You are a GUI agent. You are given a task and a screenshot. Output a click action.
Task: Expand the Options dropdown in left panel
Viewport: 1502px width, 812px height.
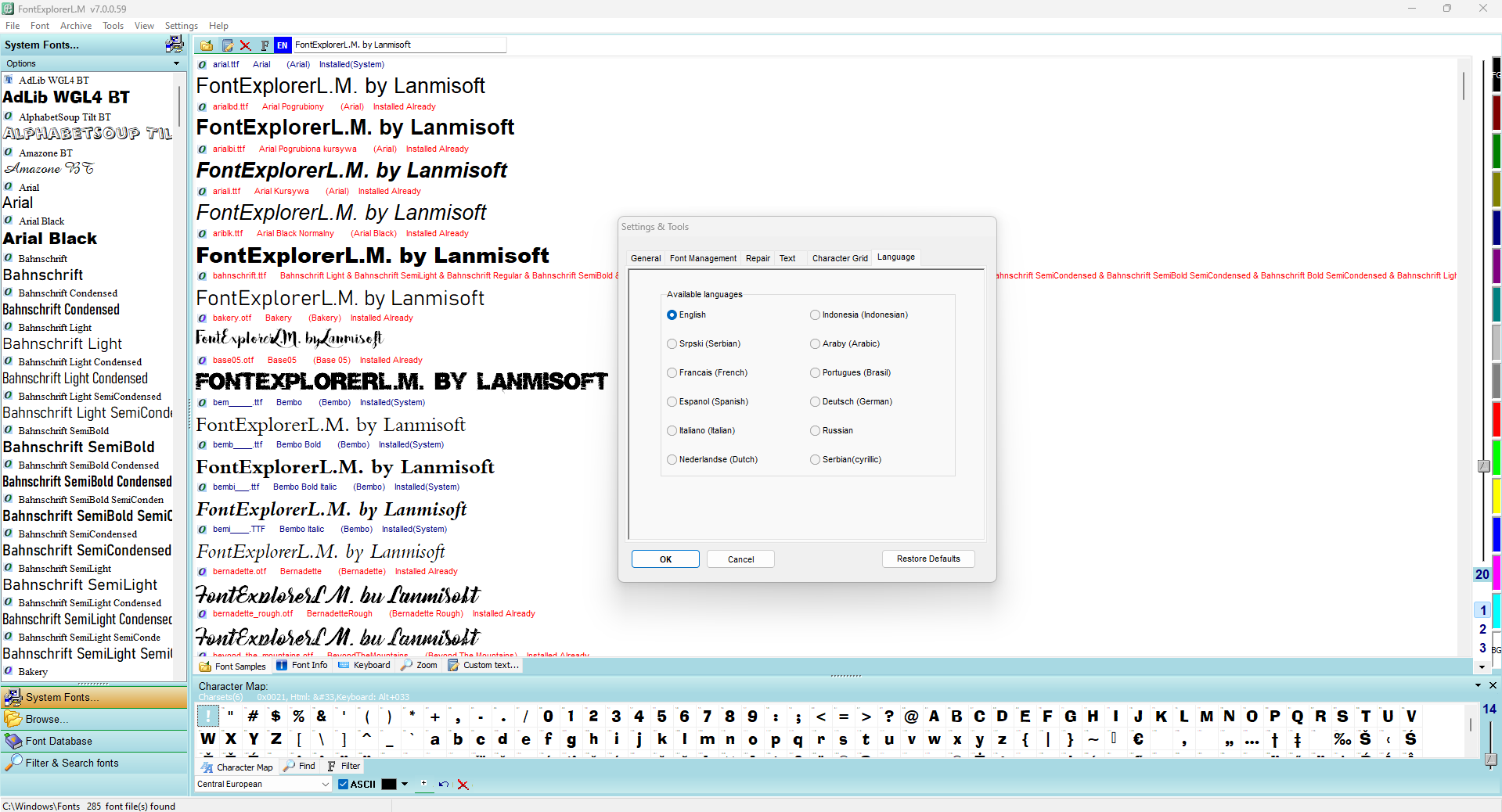click(x=176, y=63)
